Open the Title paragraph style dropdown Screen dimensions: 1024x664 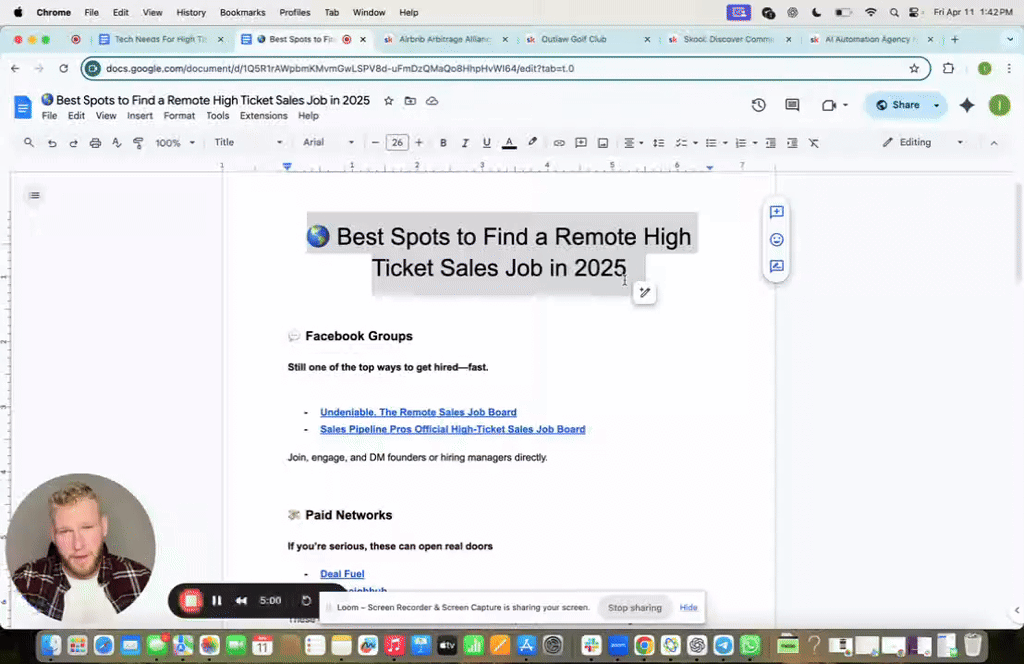(248, 143)
